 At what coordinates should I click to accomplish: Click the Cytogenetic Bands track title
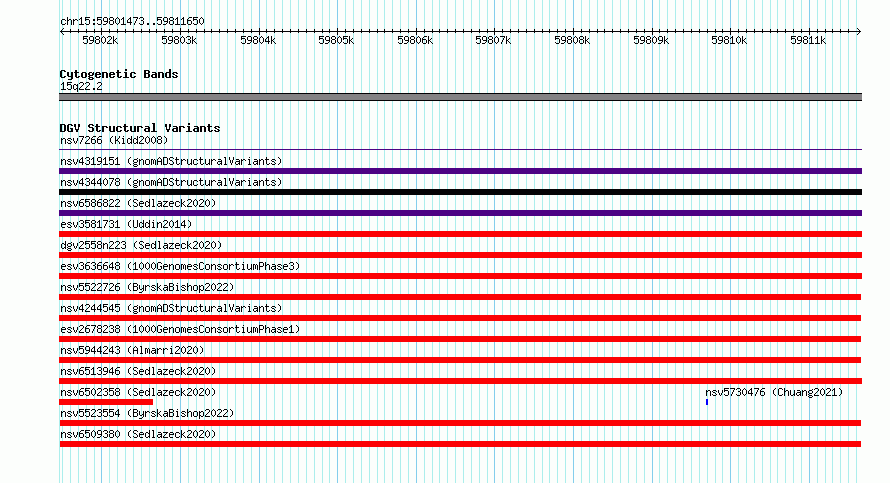(x=119, y=74)
